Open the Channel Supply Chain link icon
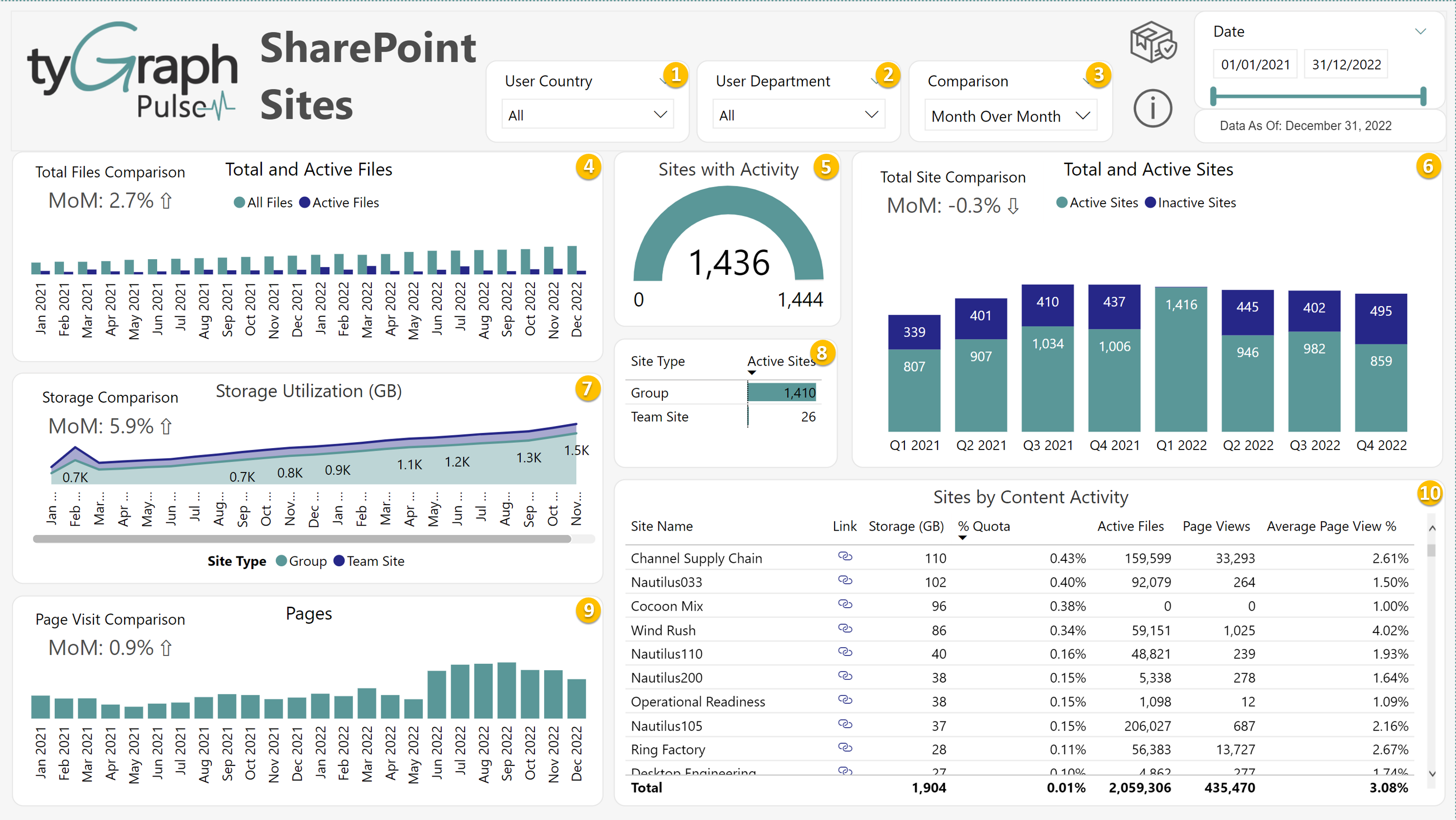1456x820 pixels. click(844, 556)
